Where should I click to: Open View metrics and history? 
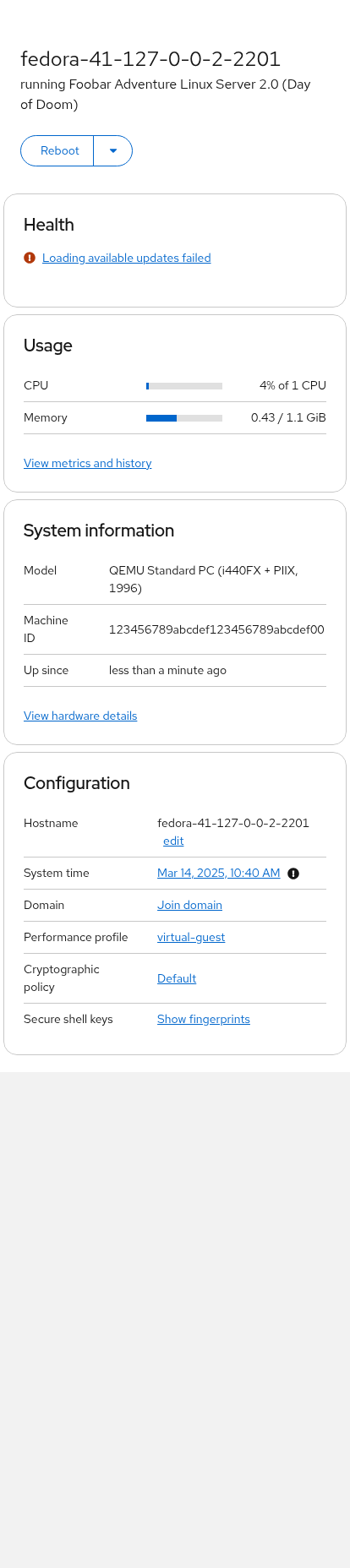88,463
